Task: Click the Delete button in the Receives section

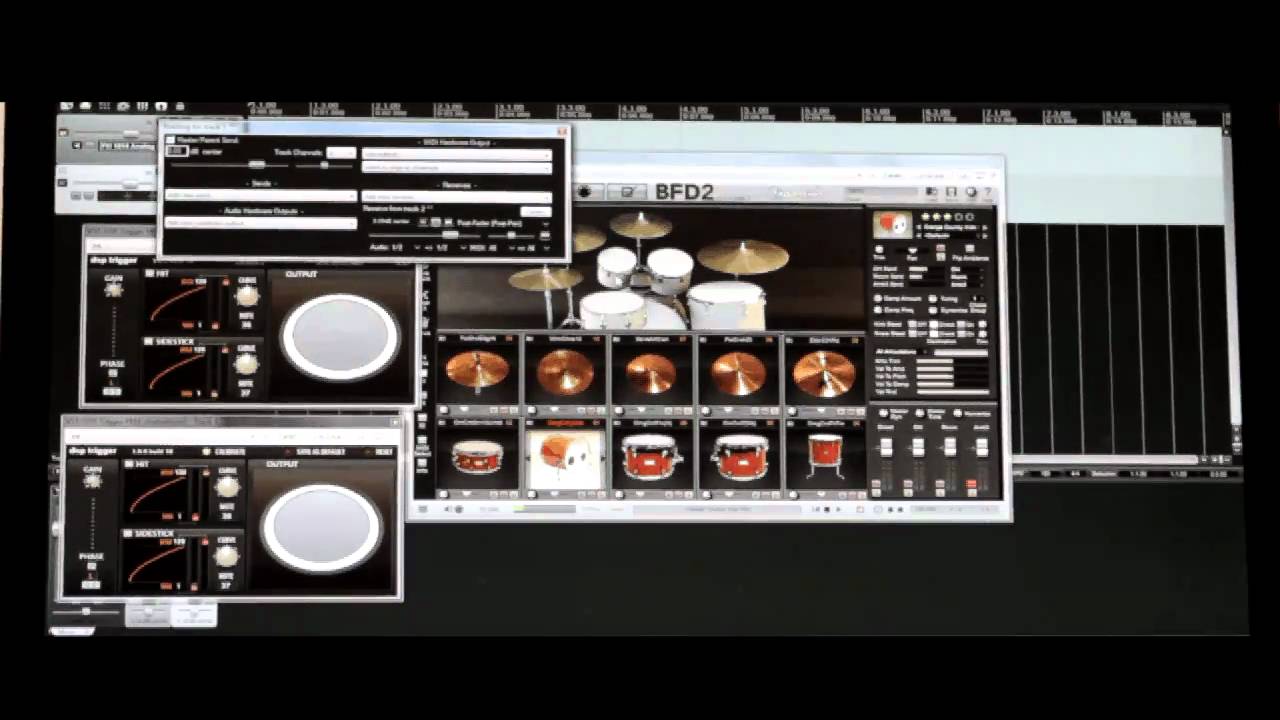Action: [x=536, y=211]
